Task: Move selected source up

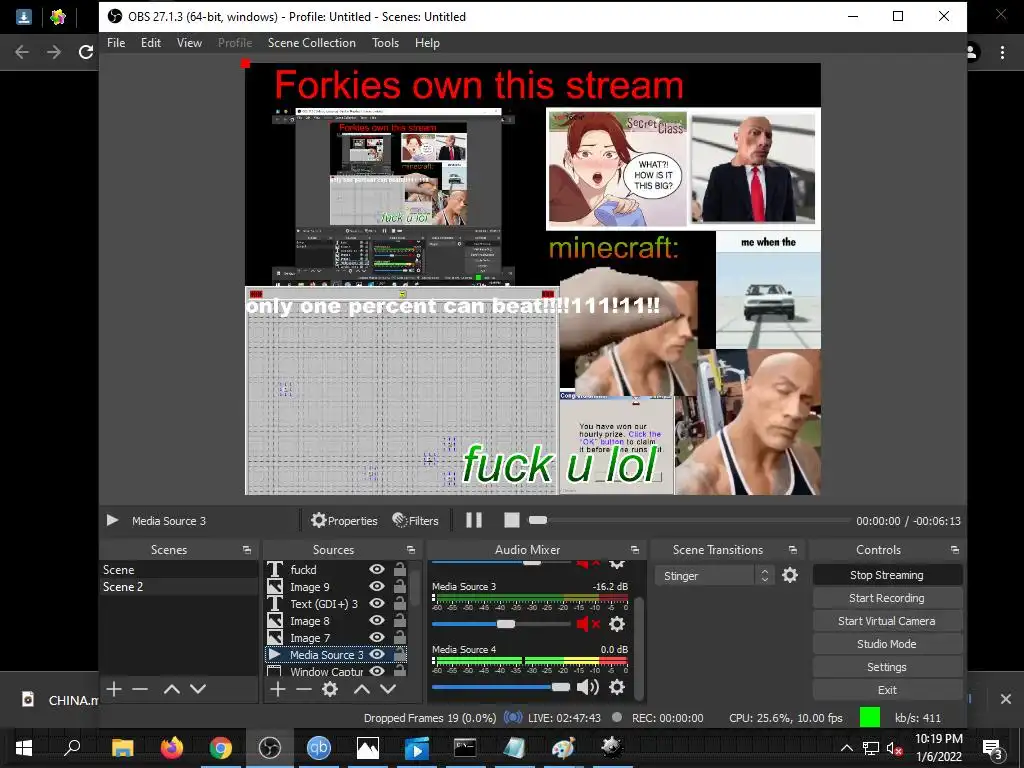Action: tap(362, 689)
